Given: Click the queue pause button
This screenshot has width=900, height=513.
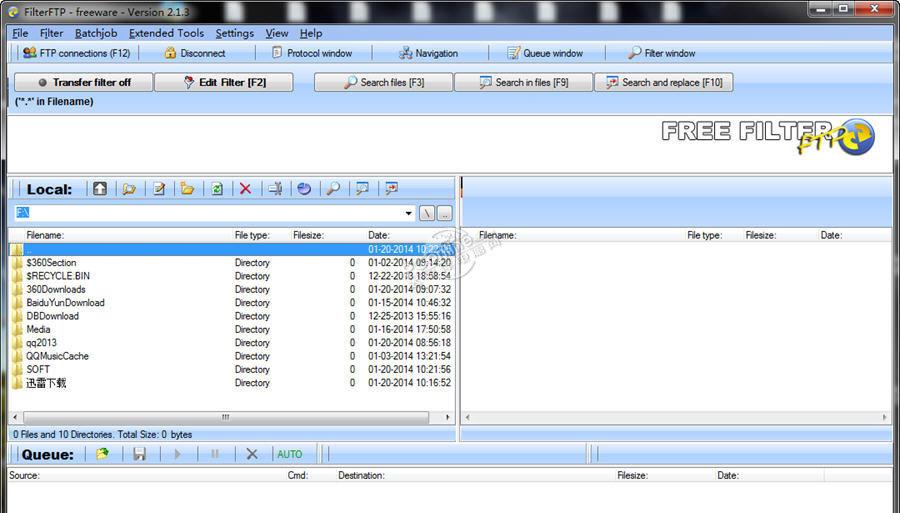Looking at the screenshot, I should [215, 454].
